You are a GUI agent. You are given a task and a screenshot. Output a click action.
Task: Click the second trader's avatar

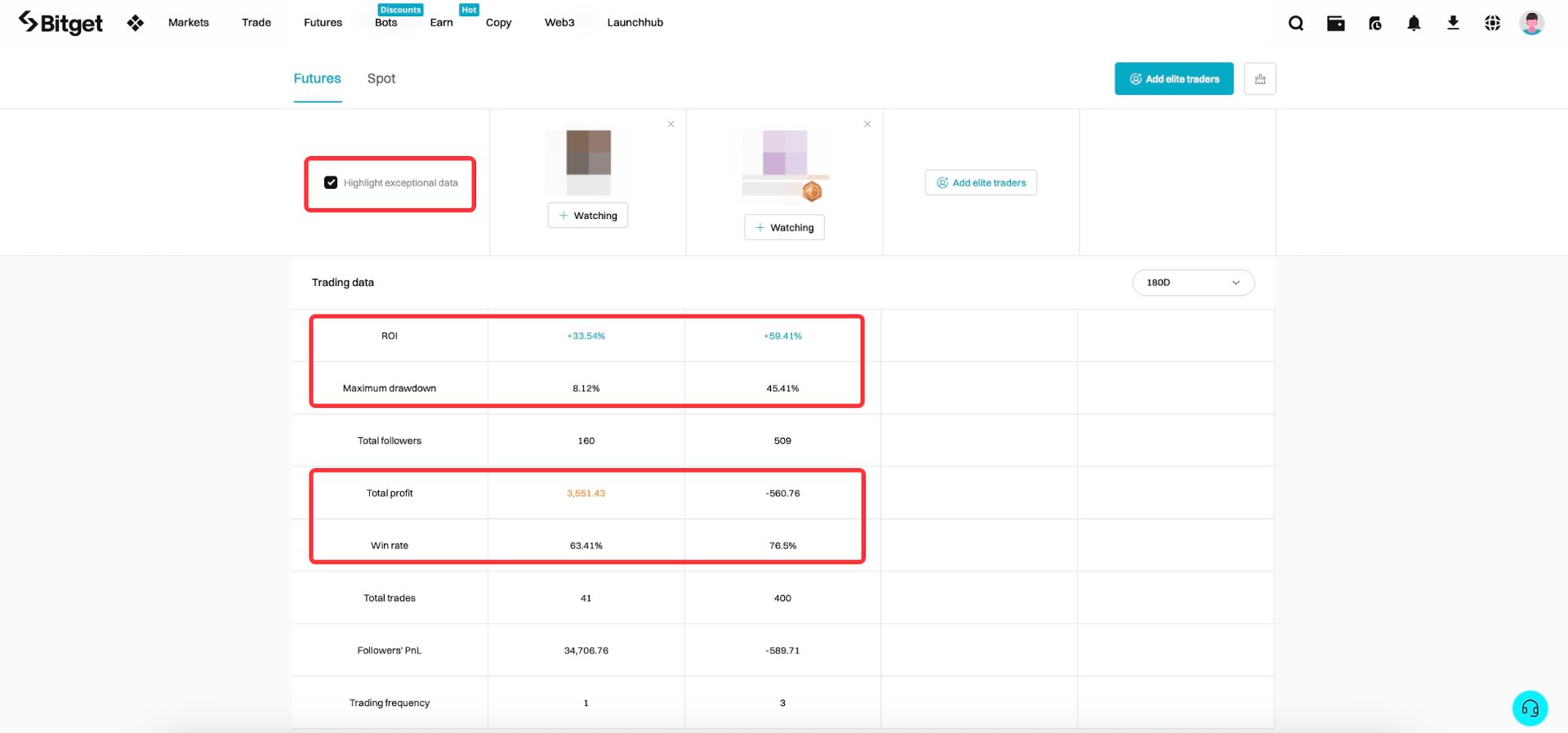pos(785,152)
